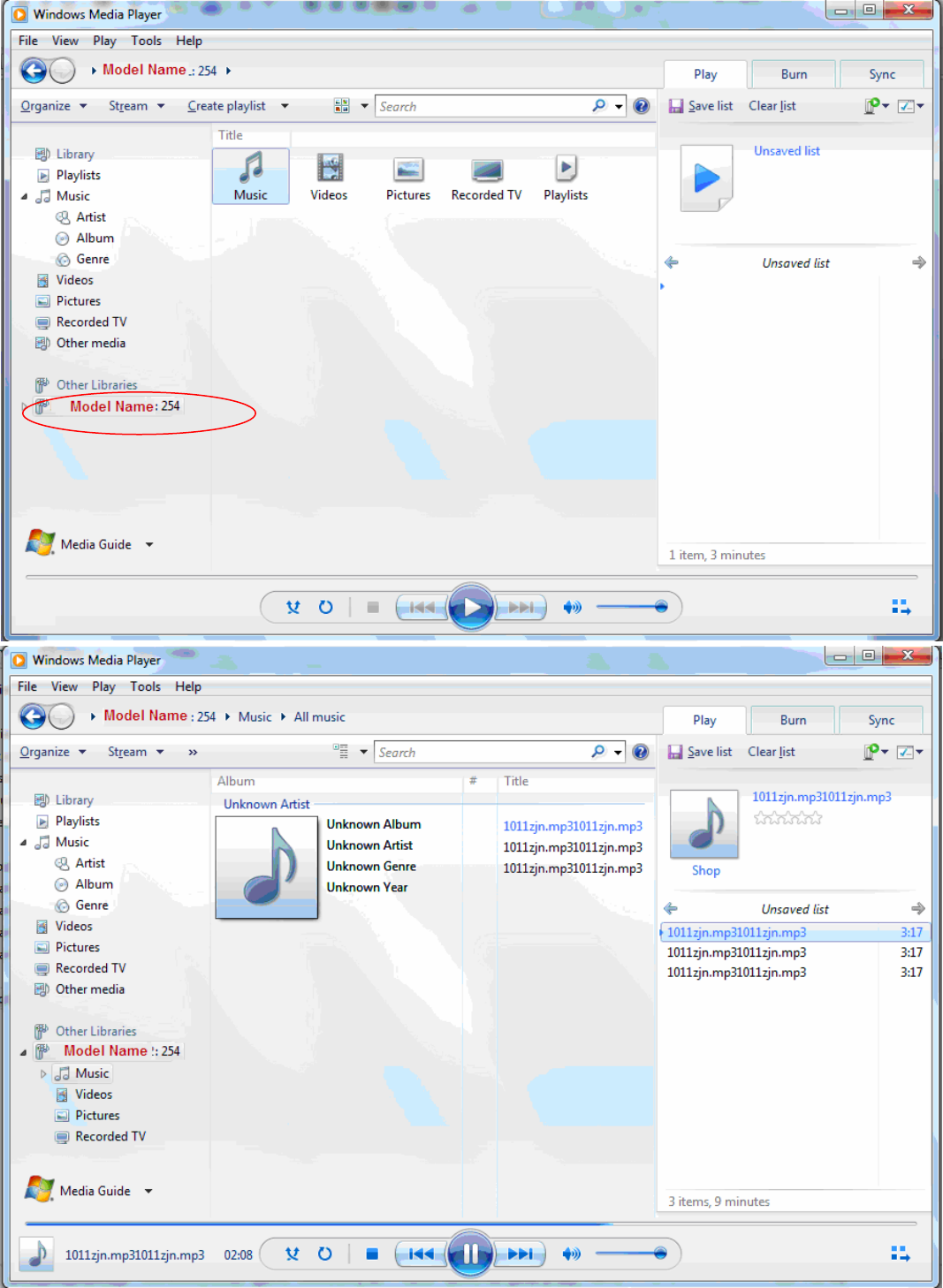
Task: Collapse the Model Name tree node in the bottom window
Action: tap(23, 1051)
